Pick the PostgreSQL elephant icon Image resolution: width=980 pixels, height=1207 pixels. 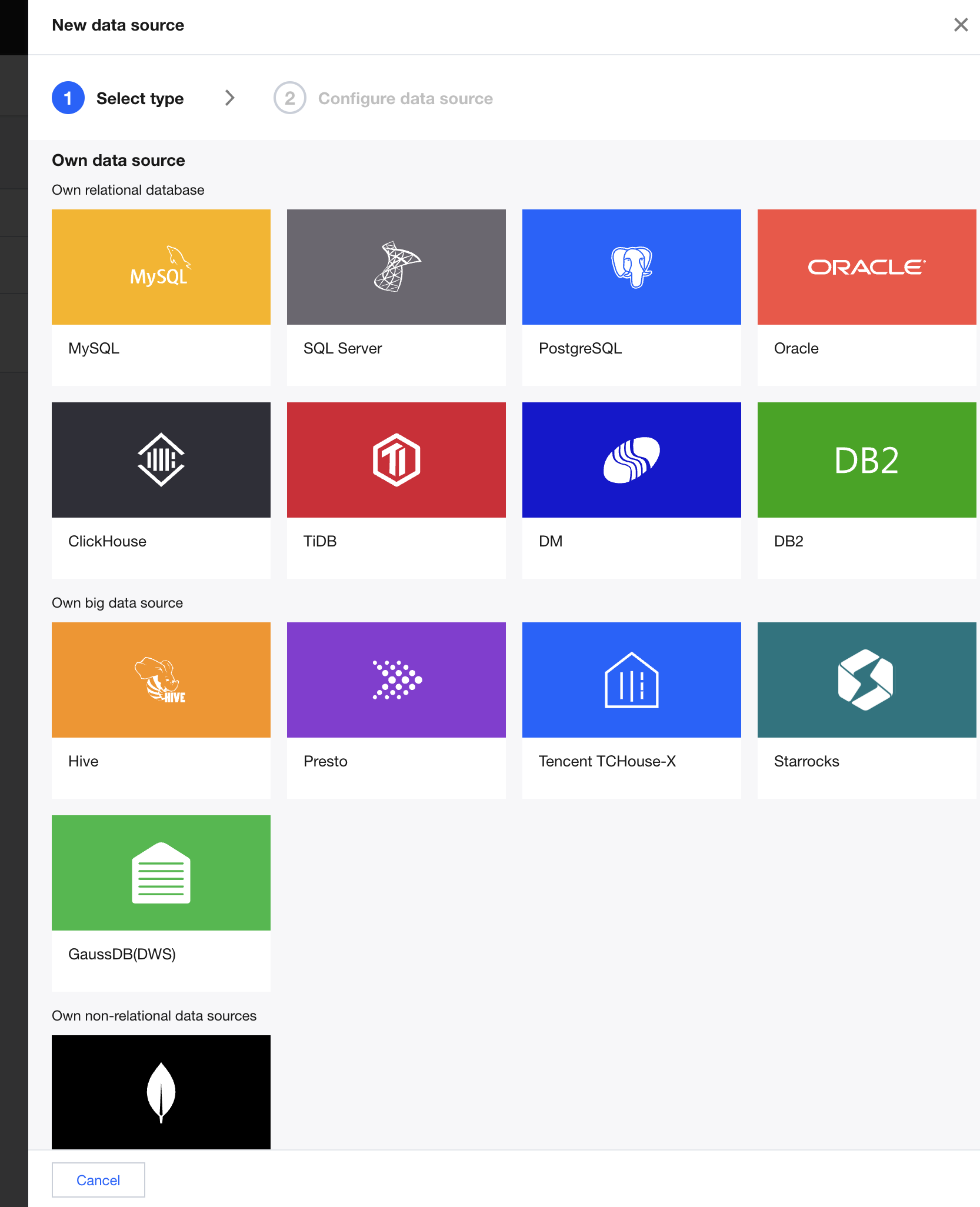632,267
